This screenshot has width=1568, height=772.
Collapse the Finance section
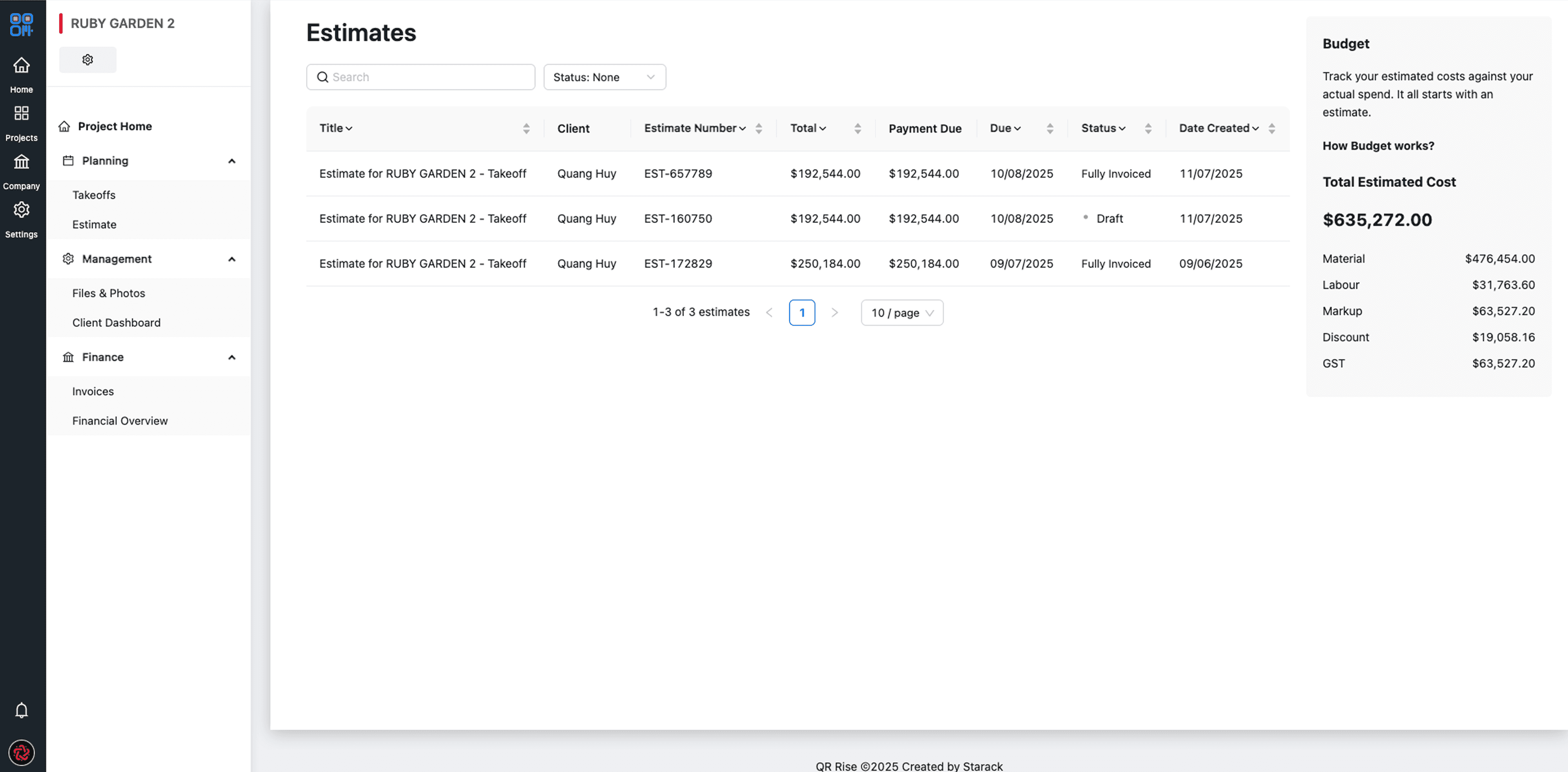pos(231,357)
